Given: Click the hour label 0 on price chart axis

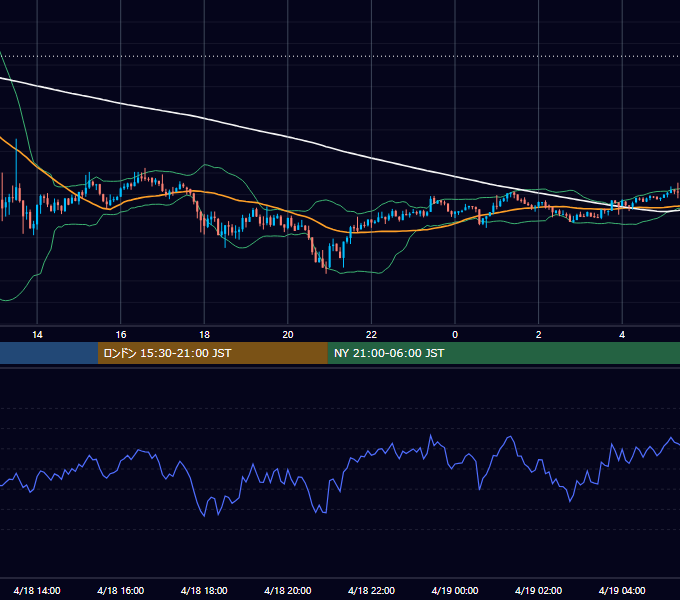Looking at the screenshot, I should pyautogui.click(x=455, y=335).
